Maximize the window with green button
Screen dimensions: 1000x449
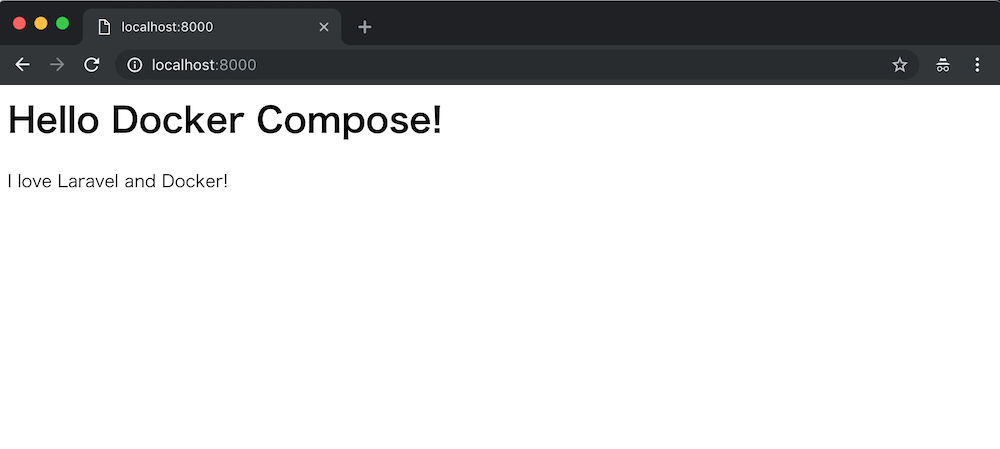click(x=62, y=24)
